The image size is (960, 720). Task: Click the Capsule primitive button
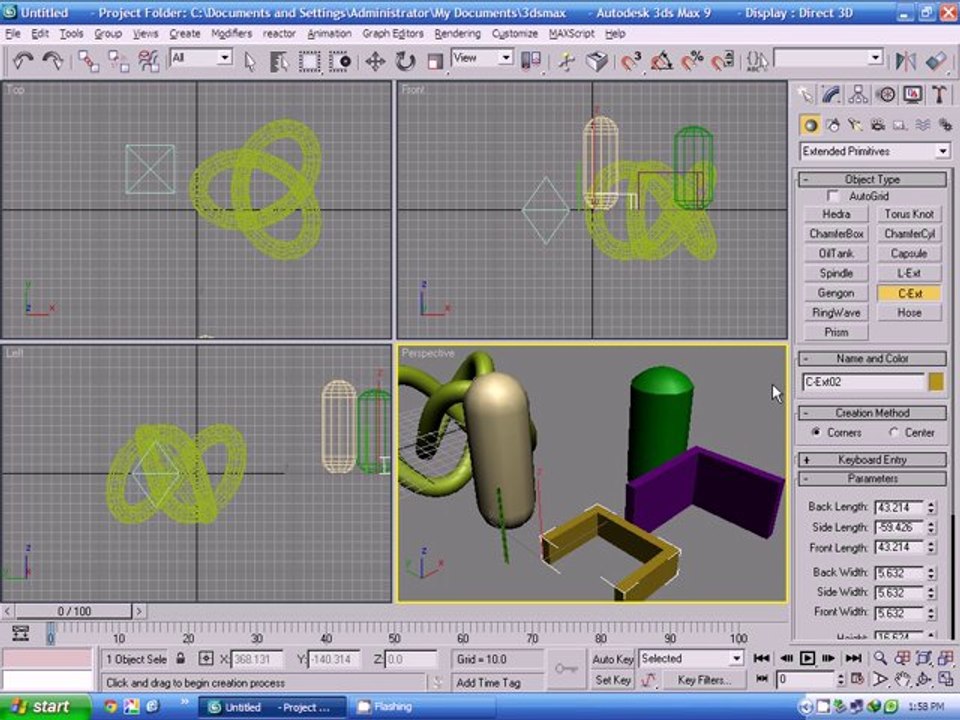pos(909,253)
